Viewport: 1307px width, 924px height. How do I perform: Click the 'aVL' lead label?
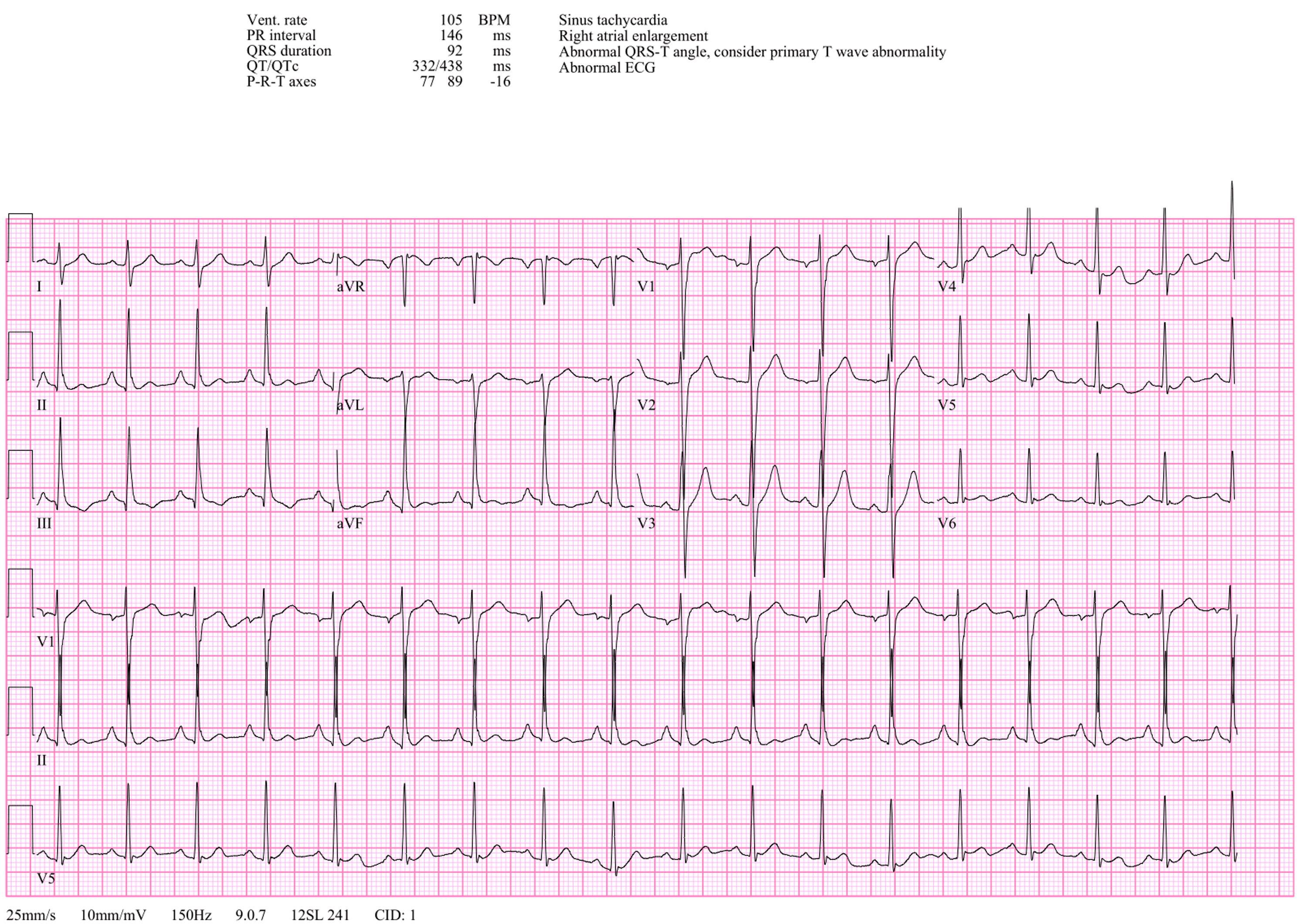pyautogui.click(x=349, y=405)
